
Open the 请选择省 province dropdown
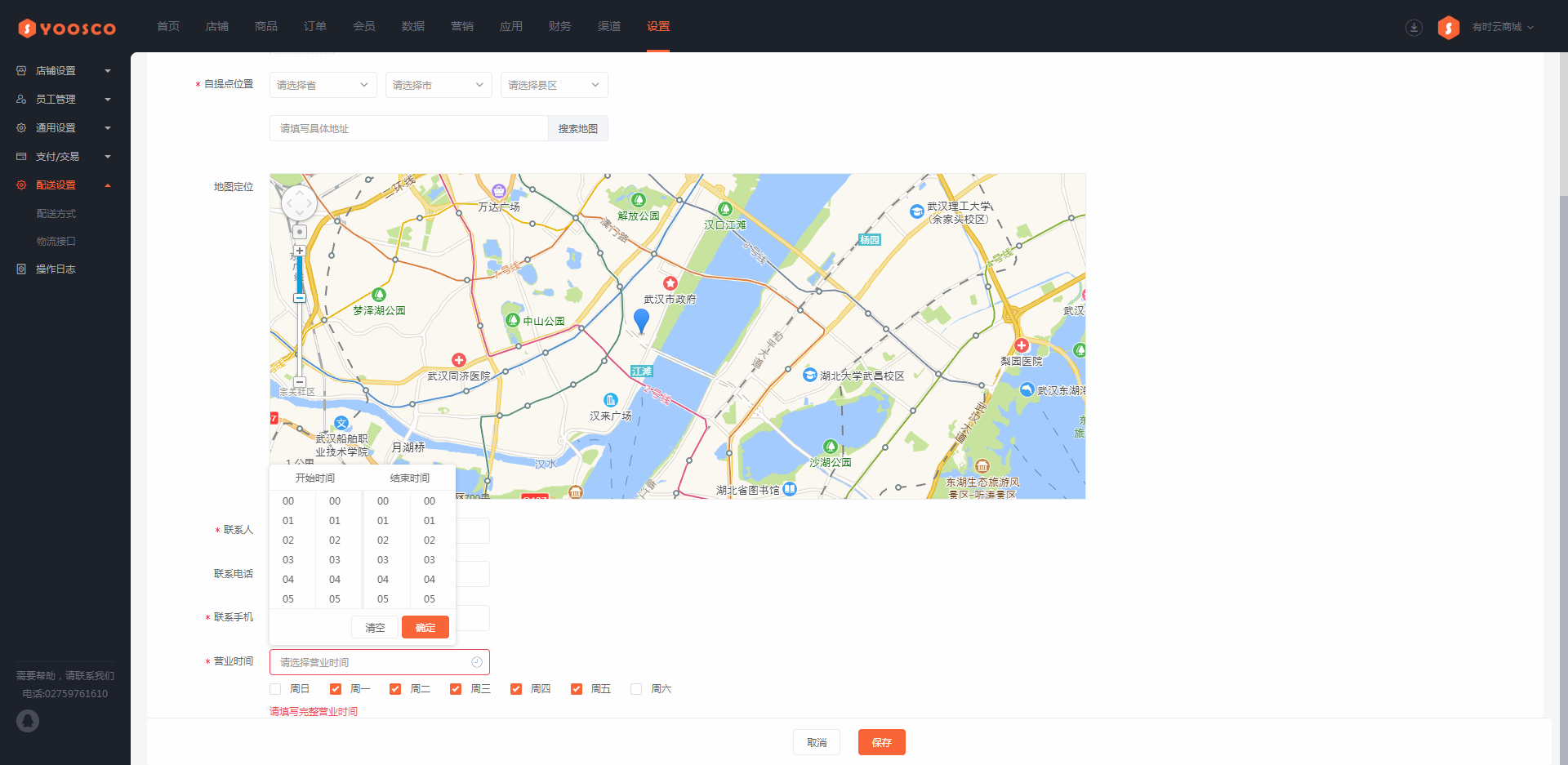pyautogui.click(x=323, y=85)
